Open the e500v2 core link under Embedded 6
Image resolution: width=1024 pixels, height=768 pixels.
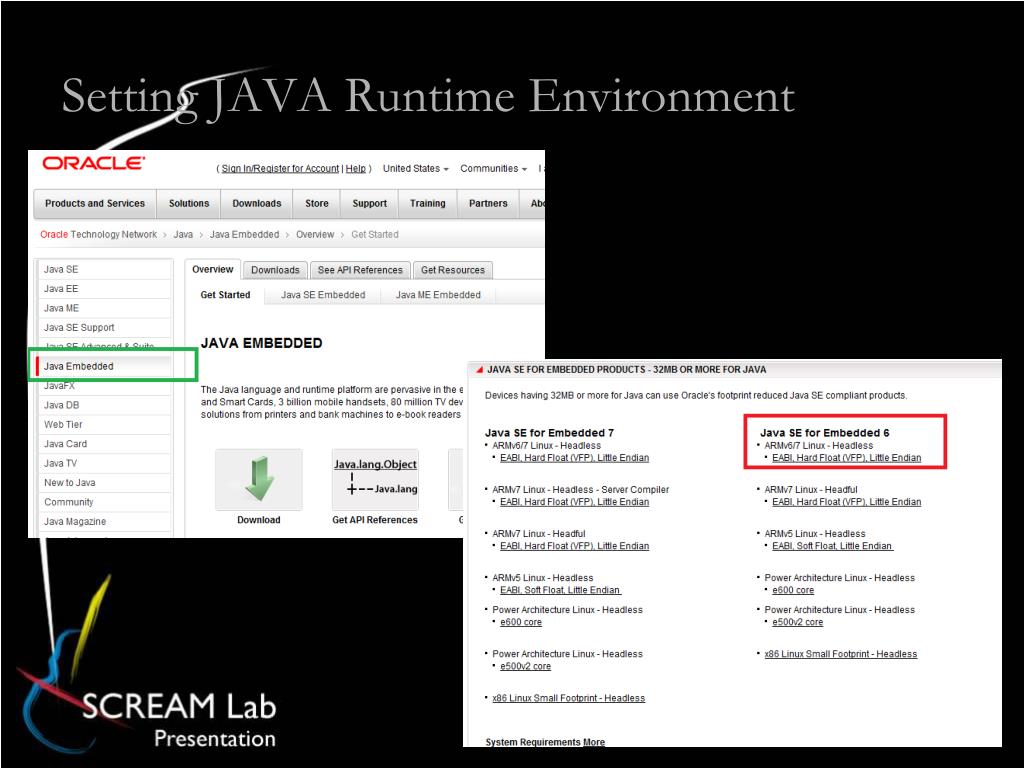tap(798, 622)
